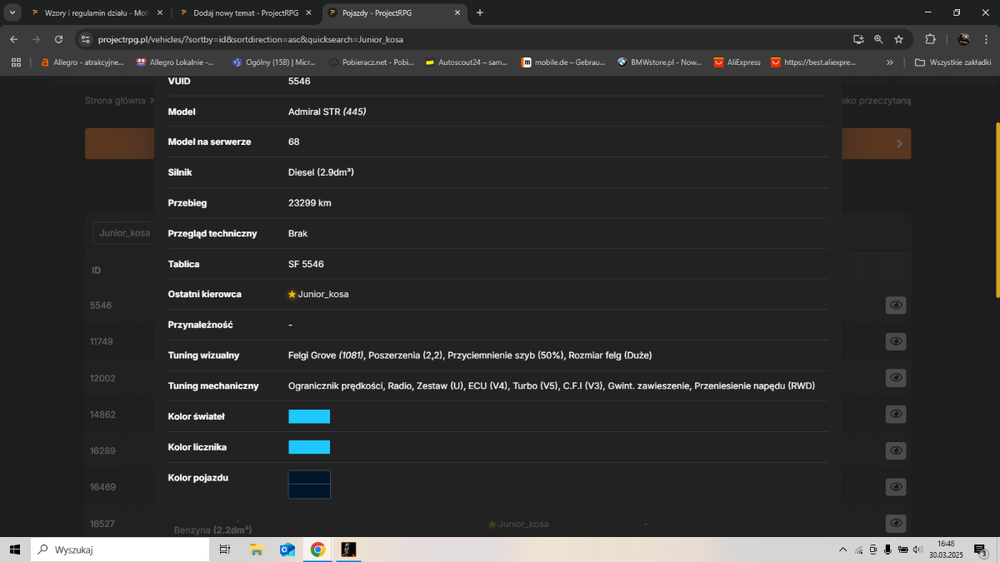The width and height of the screenshot is (1000, 562).
Task: Switch to Wzory i regulamin działu tab
Action: click(x=96, y=13)
